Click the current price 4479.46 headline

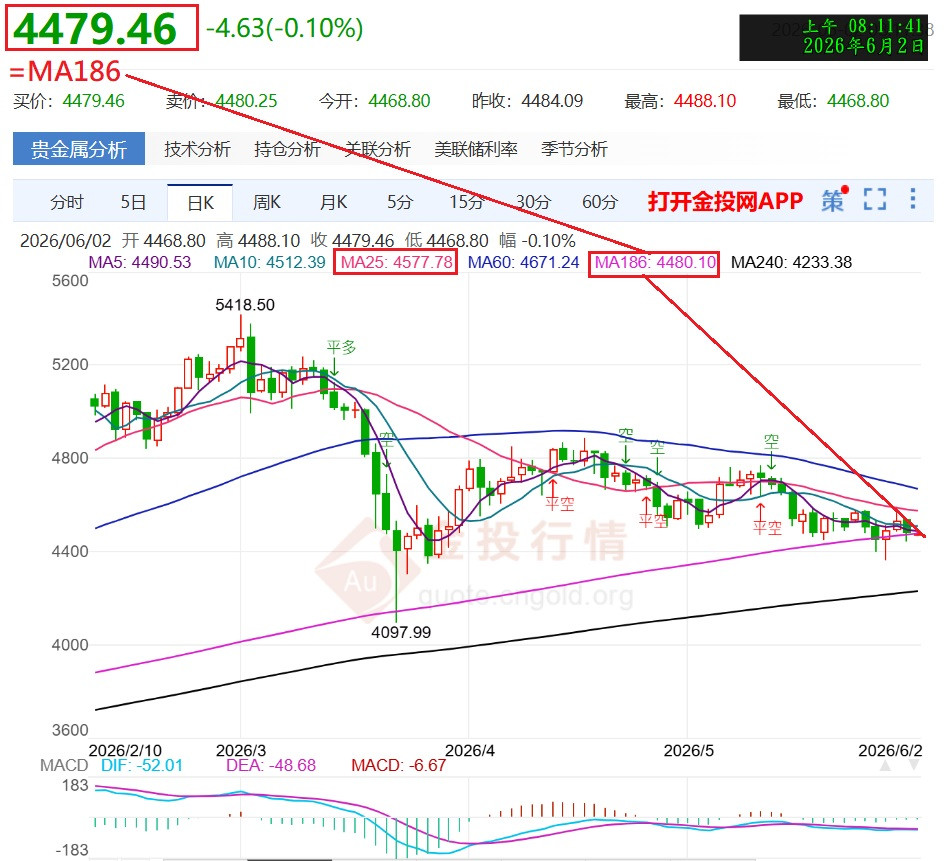95,28
